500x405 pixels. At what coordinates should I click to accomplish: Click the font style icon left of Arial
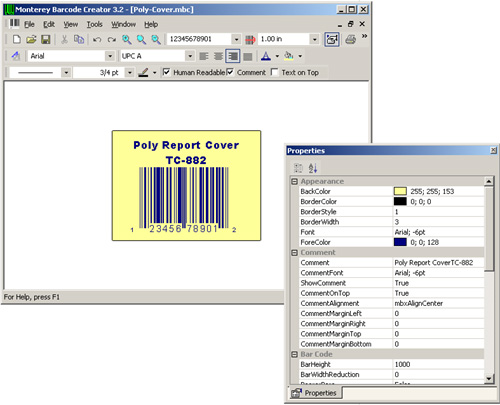[x=16, y=56]
